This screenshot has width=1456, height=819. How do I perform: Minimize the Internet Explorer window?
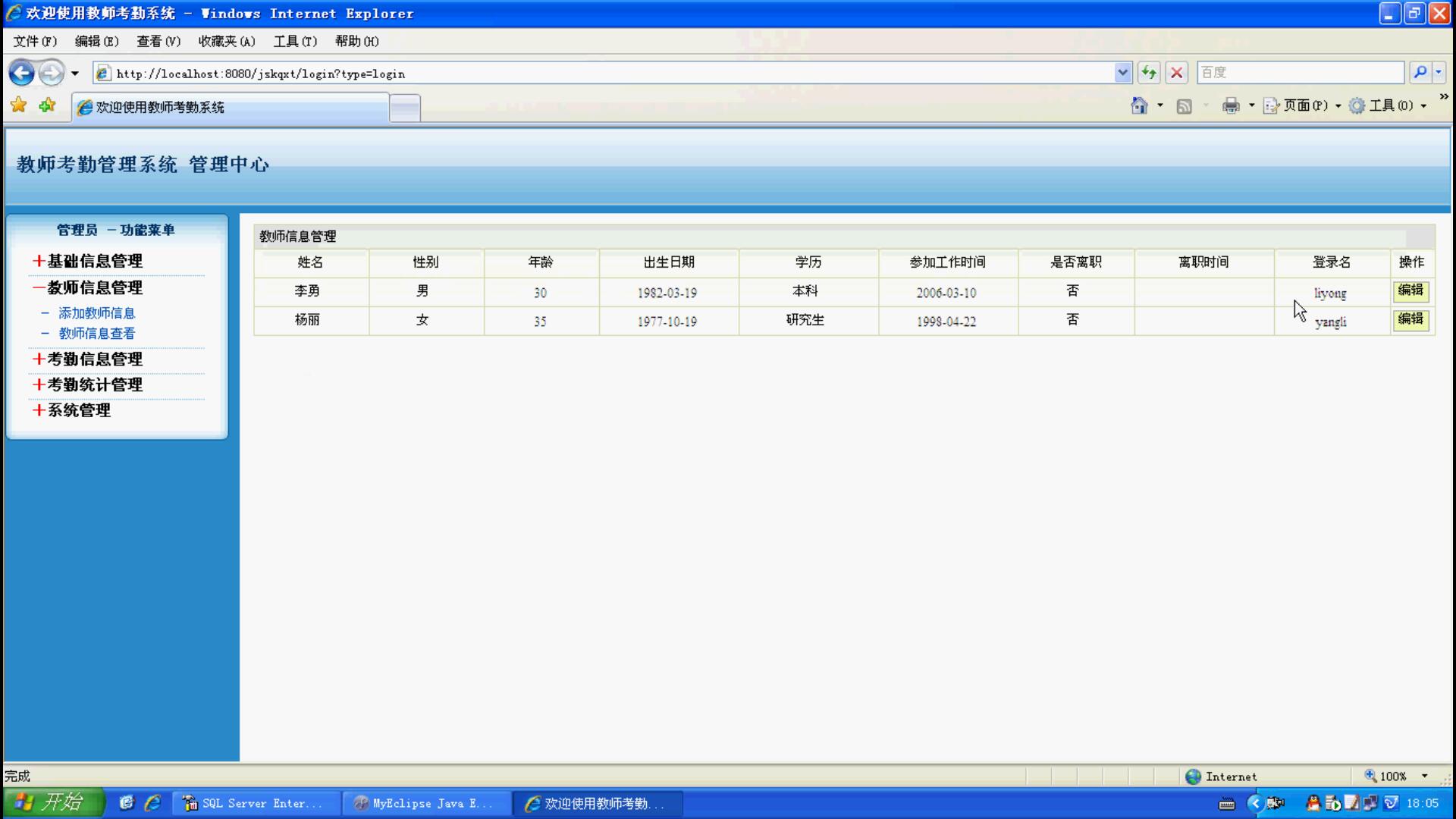tap(1389, 13)
